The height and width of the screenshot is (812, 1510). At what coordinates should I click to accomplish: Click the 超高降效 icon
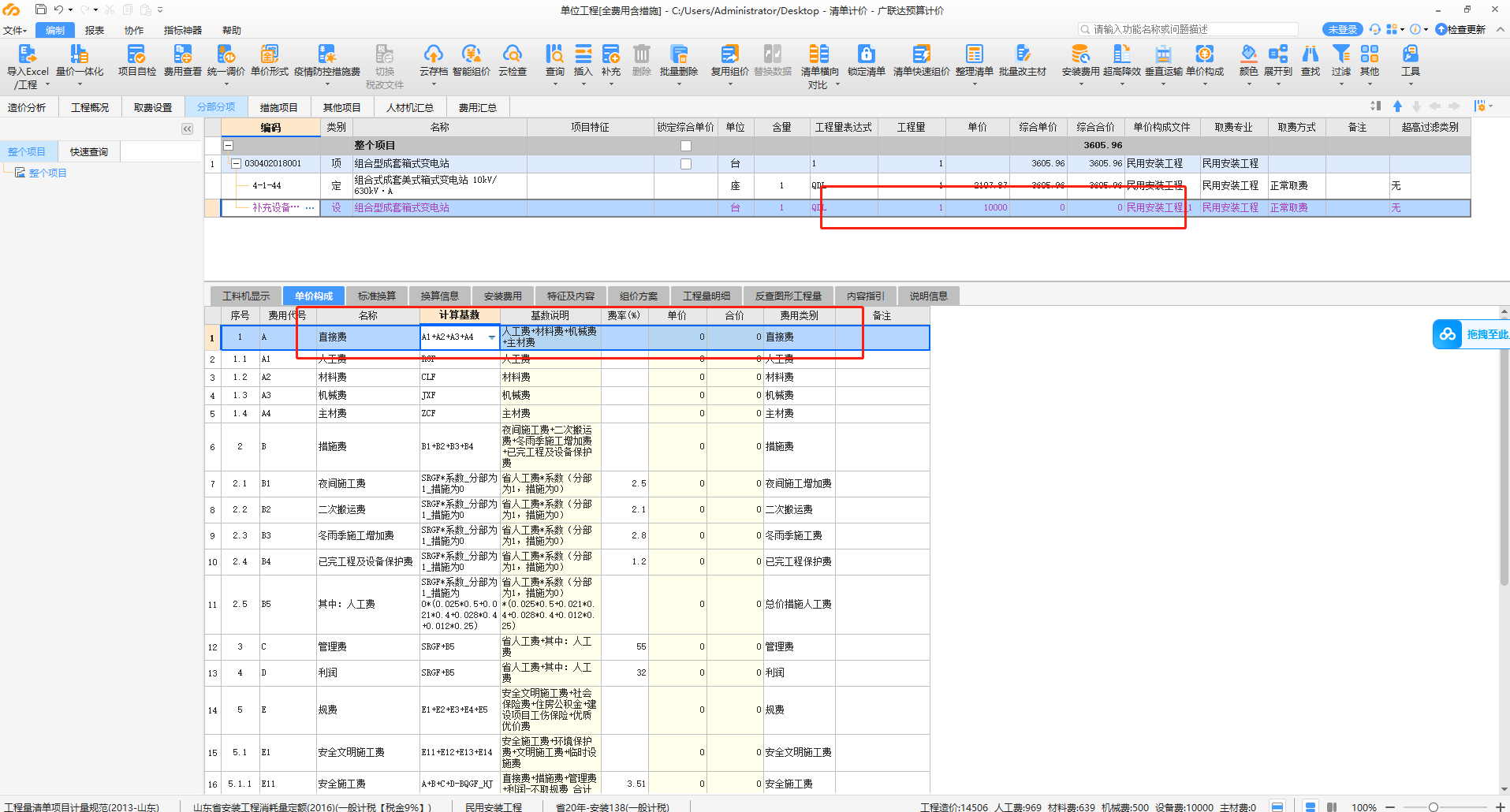(1121, 54)
